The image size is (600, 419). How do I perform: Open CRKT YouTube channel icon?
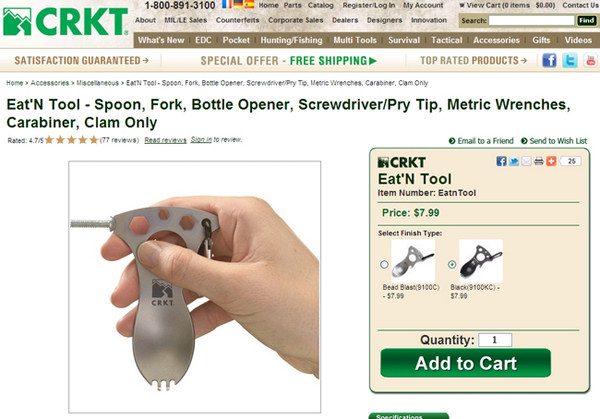point(591,60)
